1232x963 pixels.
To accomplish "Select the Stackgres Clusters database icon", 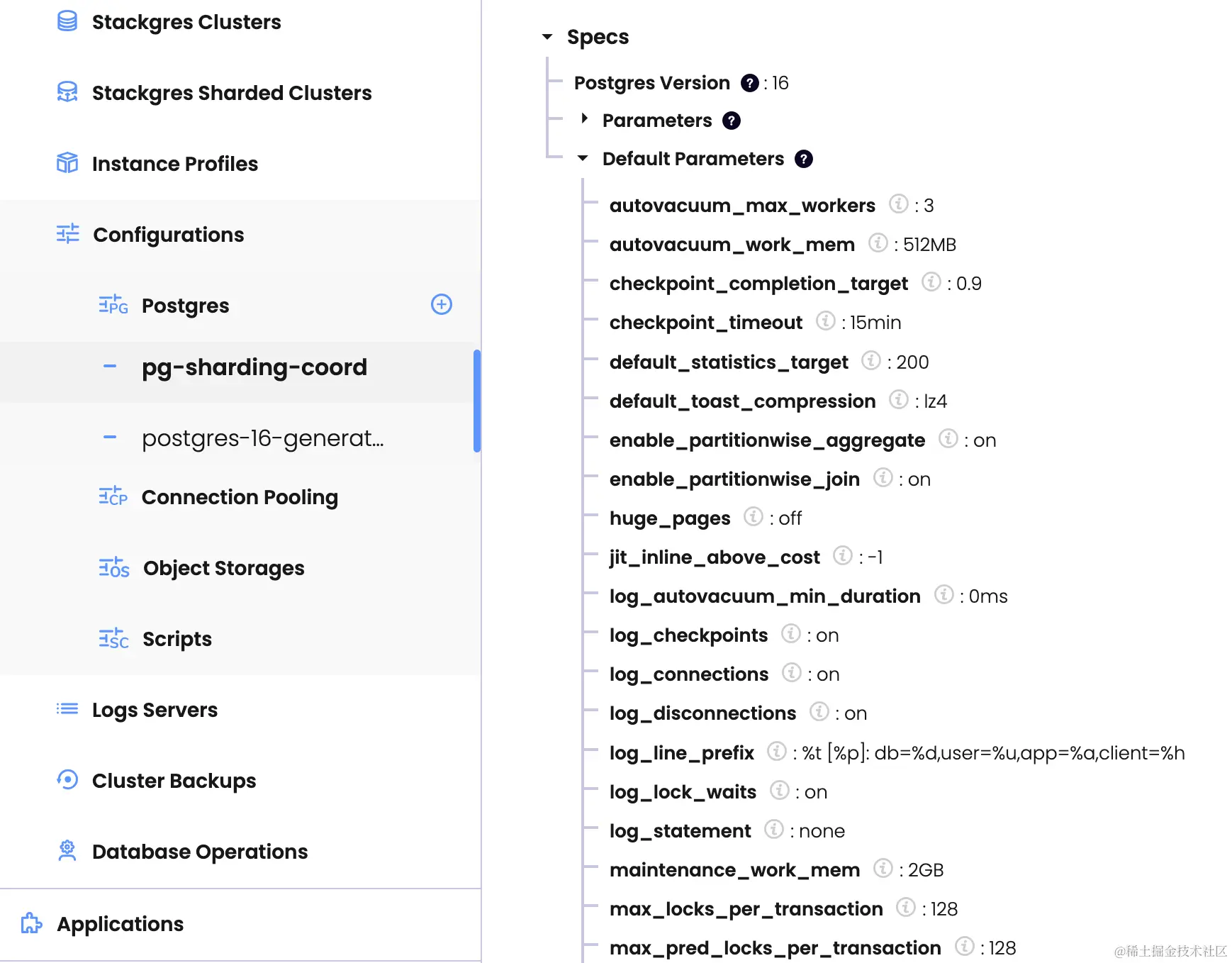I will pos(67,21).
